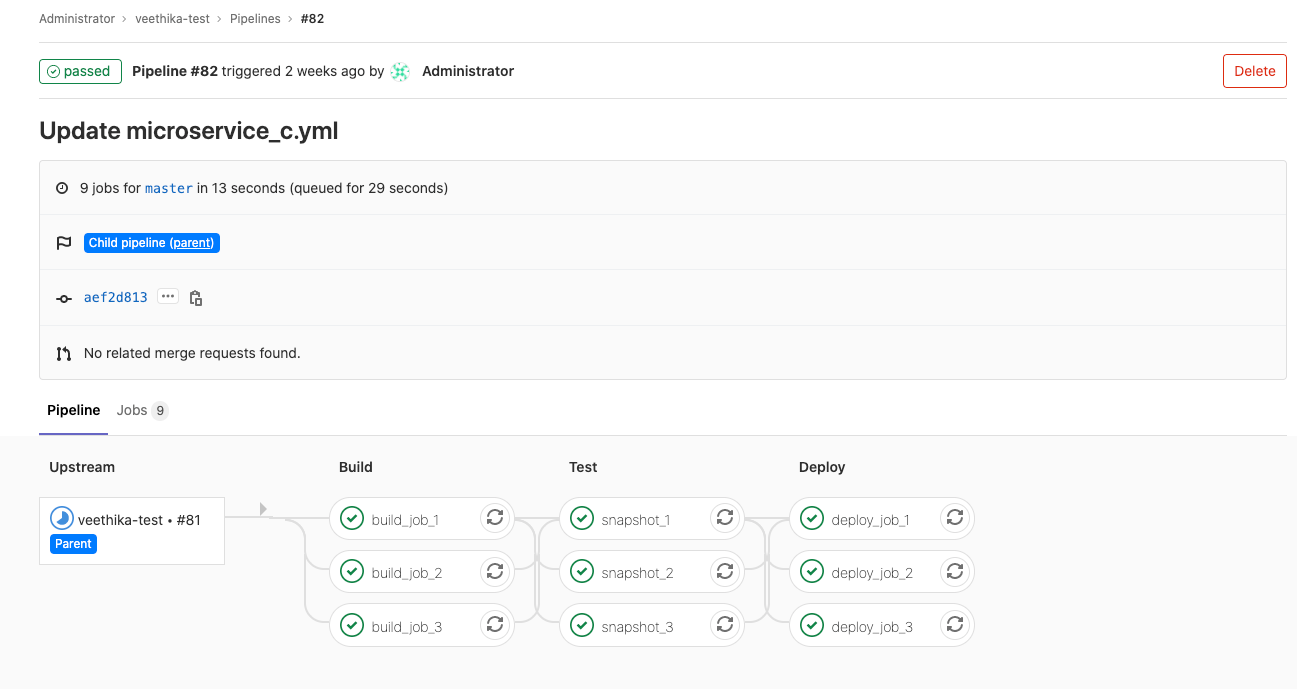Retry the snapshot_2 job
The width and height of the screenshot is (1297, 693).
(724, 571)
